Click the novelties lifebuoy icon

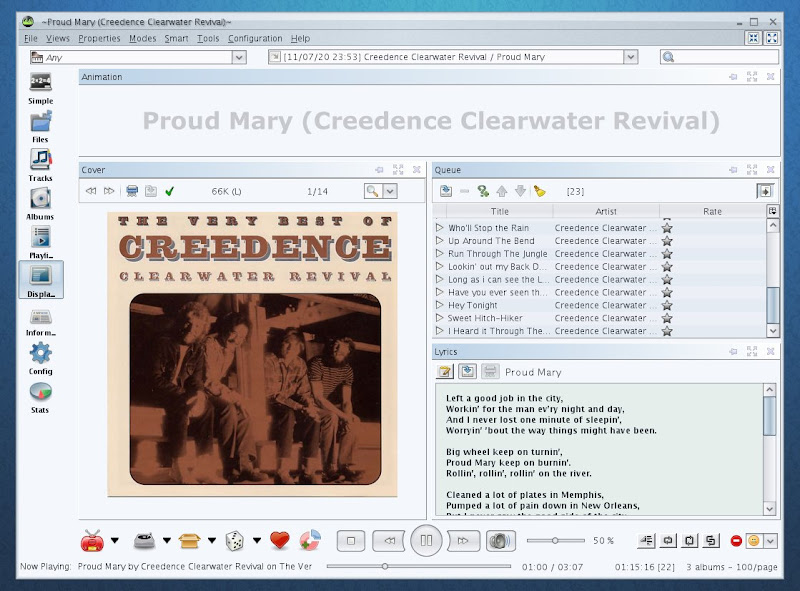click(310, 540)
